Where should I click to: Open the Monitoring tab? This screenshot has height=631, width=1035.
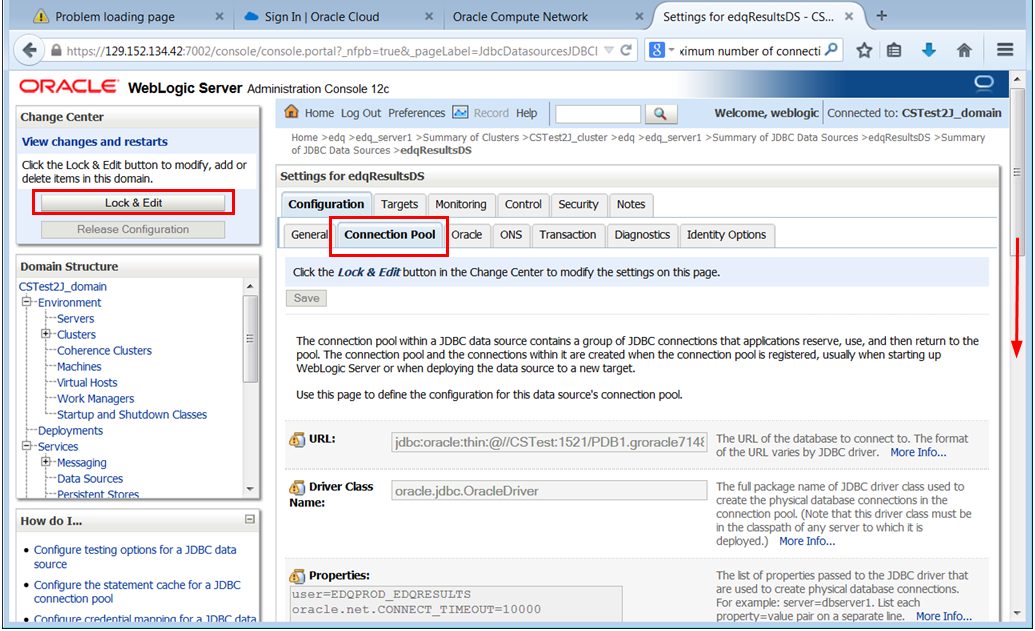461,205
